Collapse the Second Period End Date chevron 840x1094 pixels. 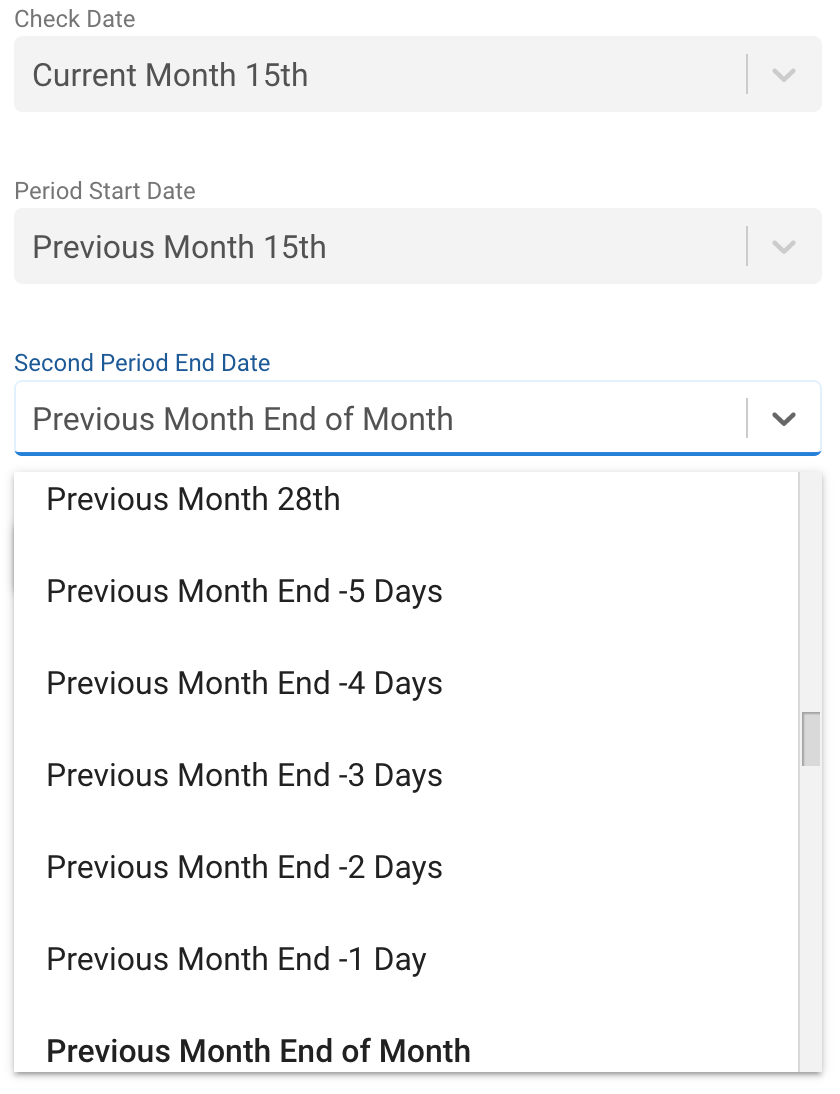pos(784,419)
